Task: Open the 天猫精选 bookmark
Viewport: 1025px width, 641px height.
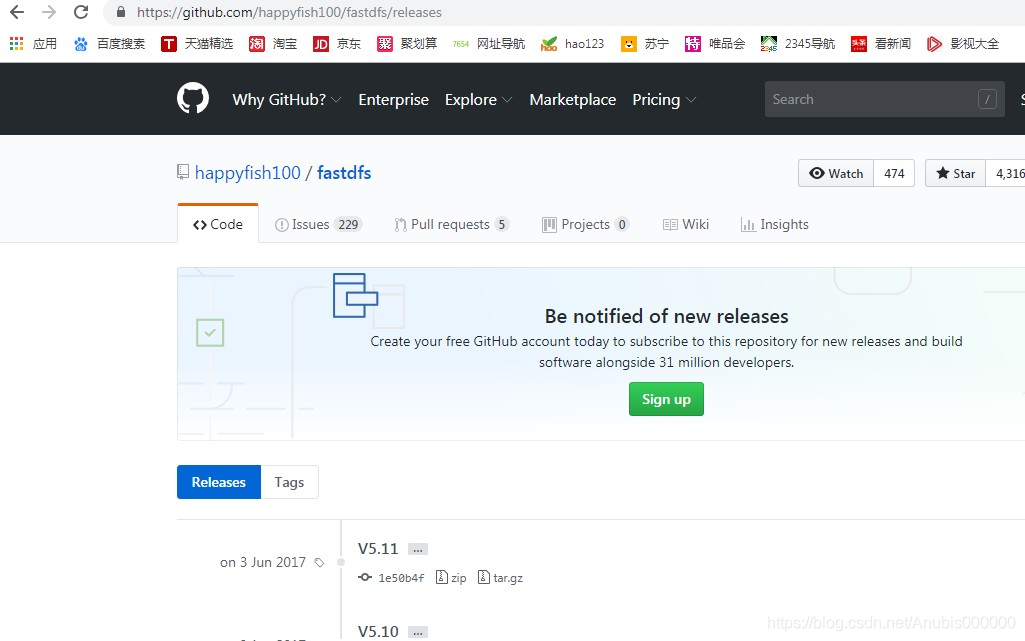Action: [197, 44]
